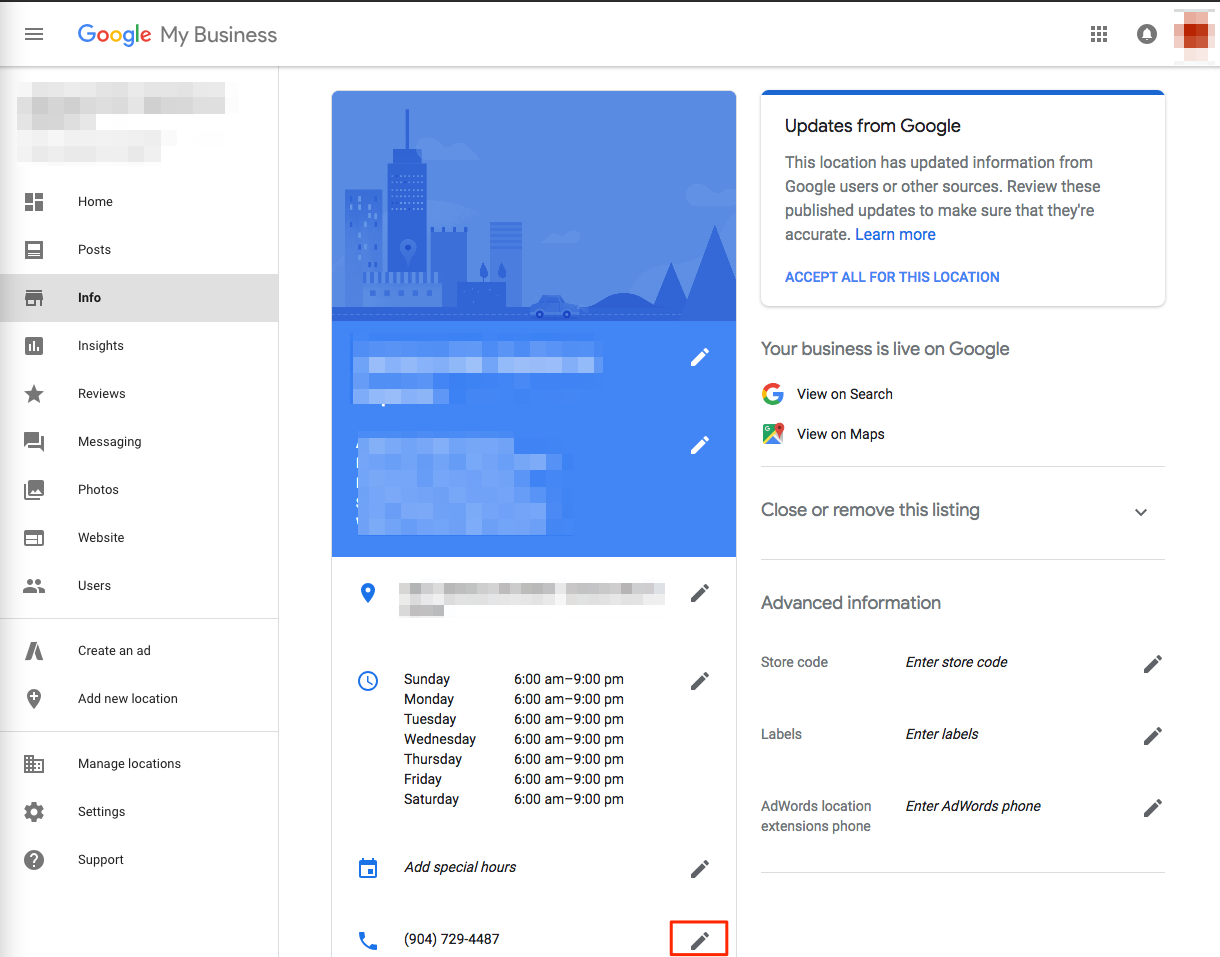The height and width of the screenshot is (957, 1220).
Task: Expand Close or remove this listing
Action: 1140,511
